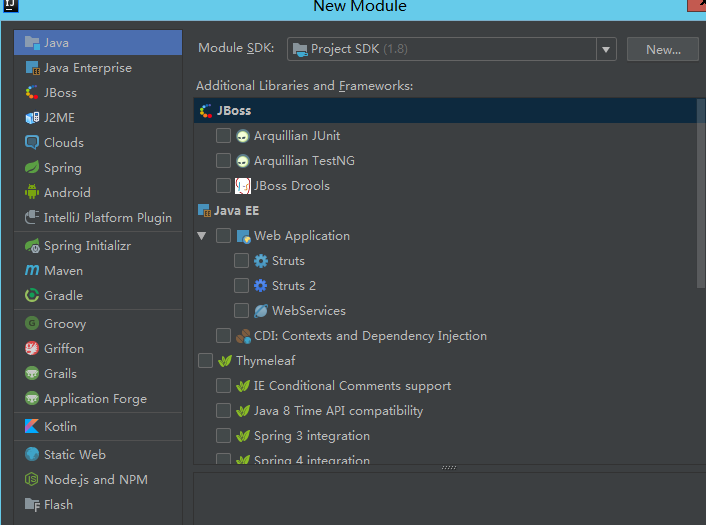Click the Flash module icon

(x=32, y=505)
